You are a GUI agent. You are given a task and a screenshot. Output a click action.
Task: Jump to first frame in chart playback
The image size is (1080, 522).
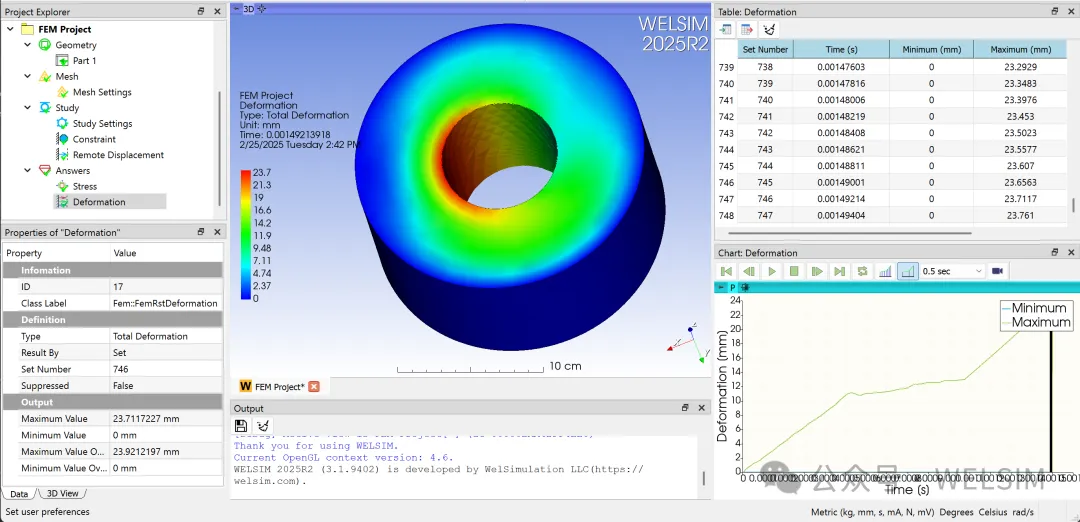tap(727, 271)
